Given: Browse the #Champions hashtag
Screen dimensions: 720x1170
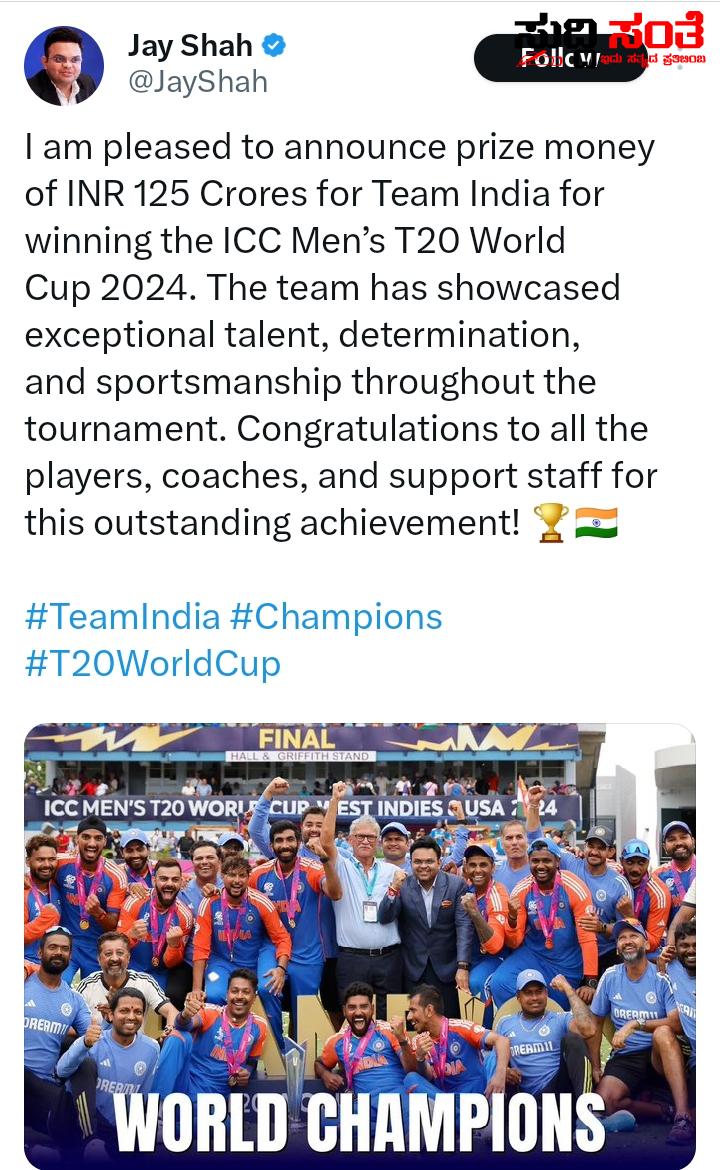Looking at the screenshot, I should (336, 617).
